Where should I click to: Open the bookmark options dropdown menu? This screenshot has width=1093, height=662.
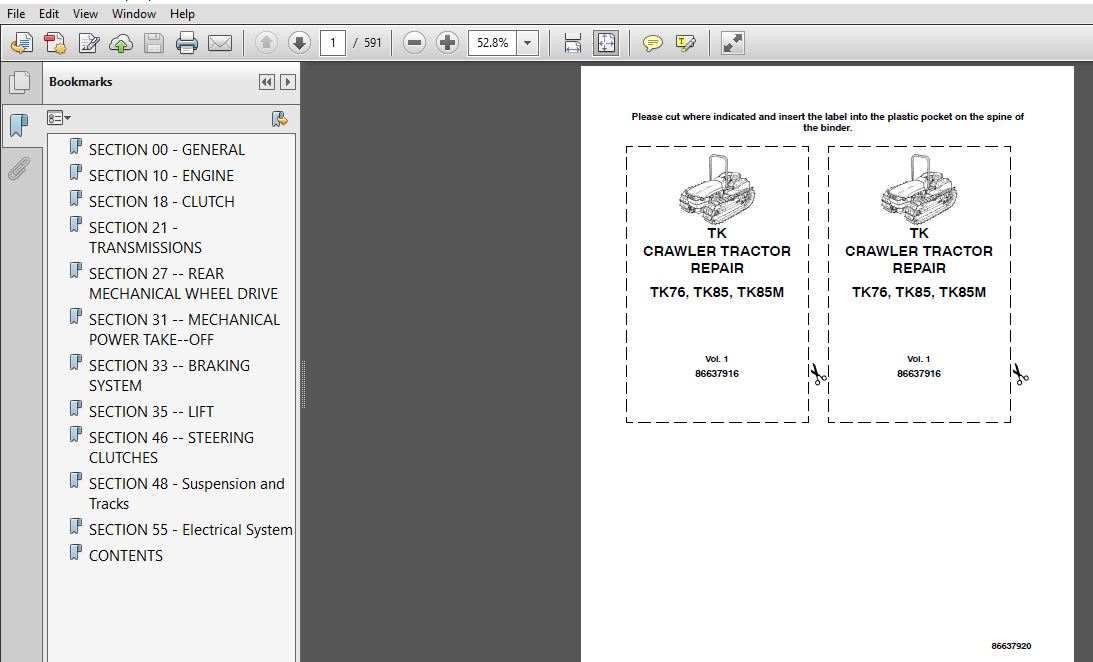tap(59, 118)
